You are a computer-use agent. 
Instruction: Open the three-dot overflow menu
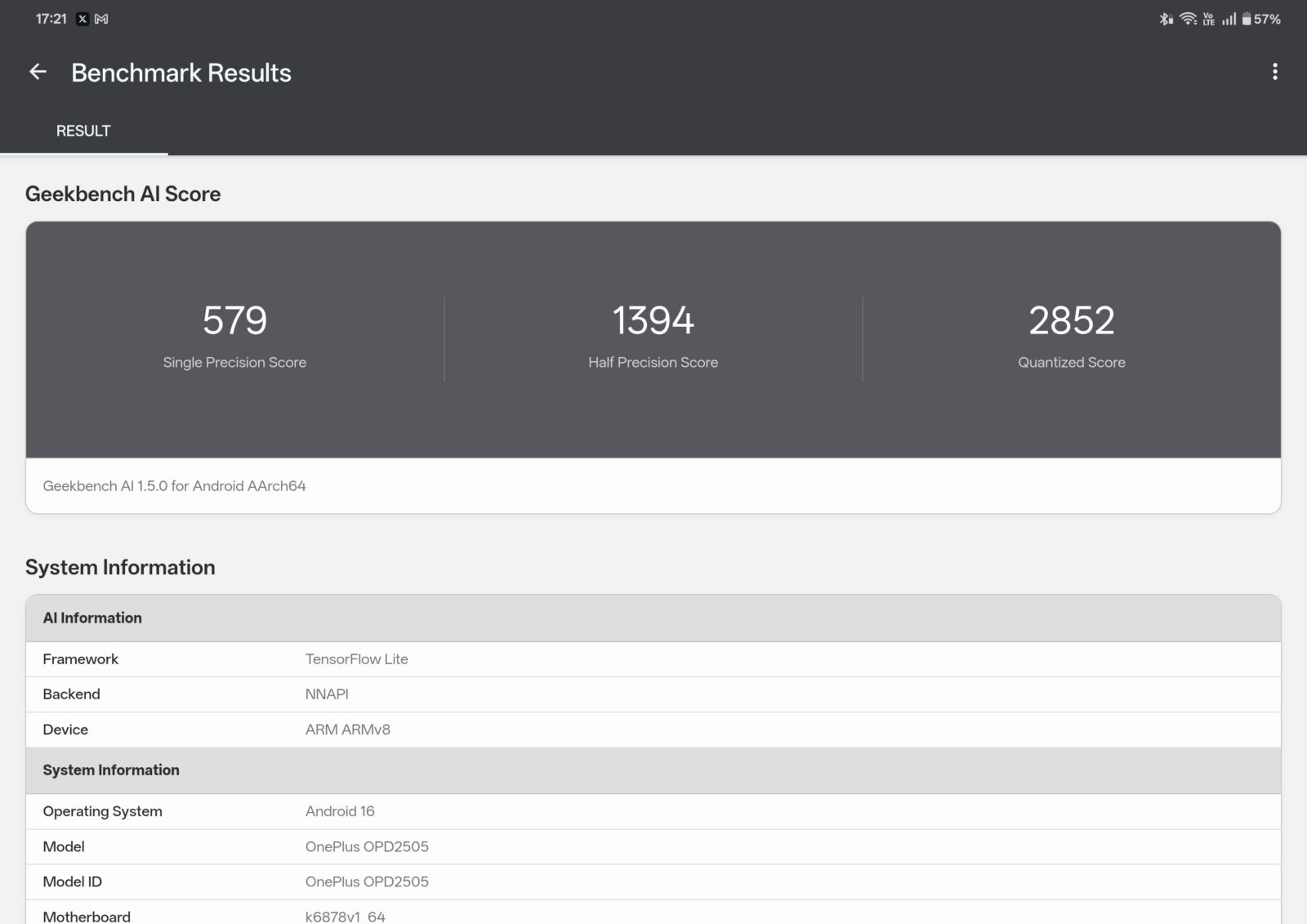(1274, 72)
